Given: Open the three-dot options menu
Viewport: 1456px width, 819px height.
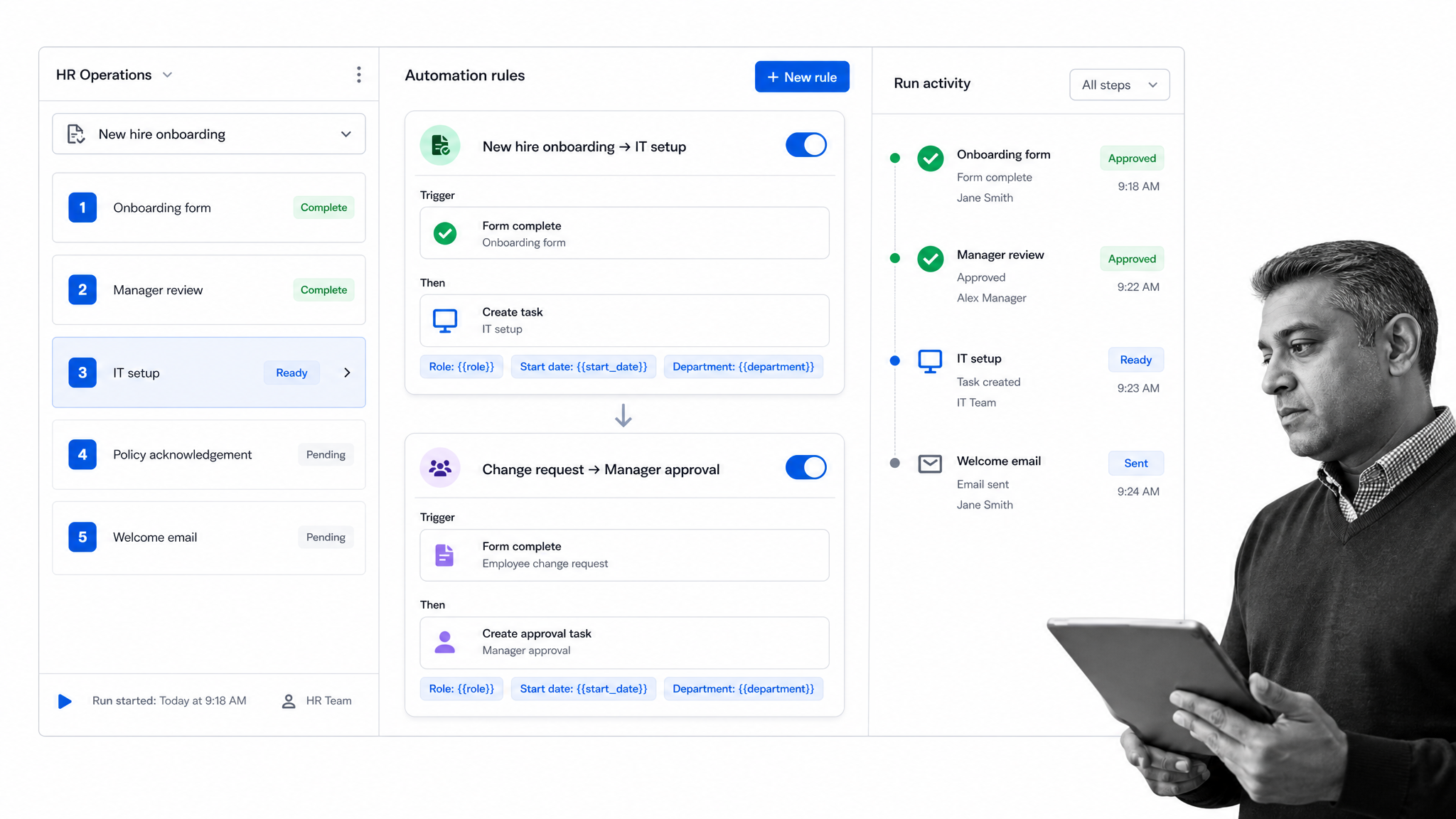Looking at the screenshot, I should (x=358, y=75).
